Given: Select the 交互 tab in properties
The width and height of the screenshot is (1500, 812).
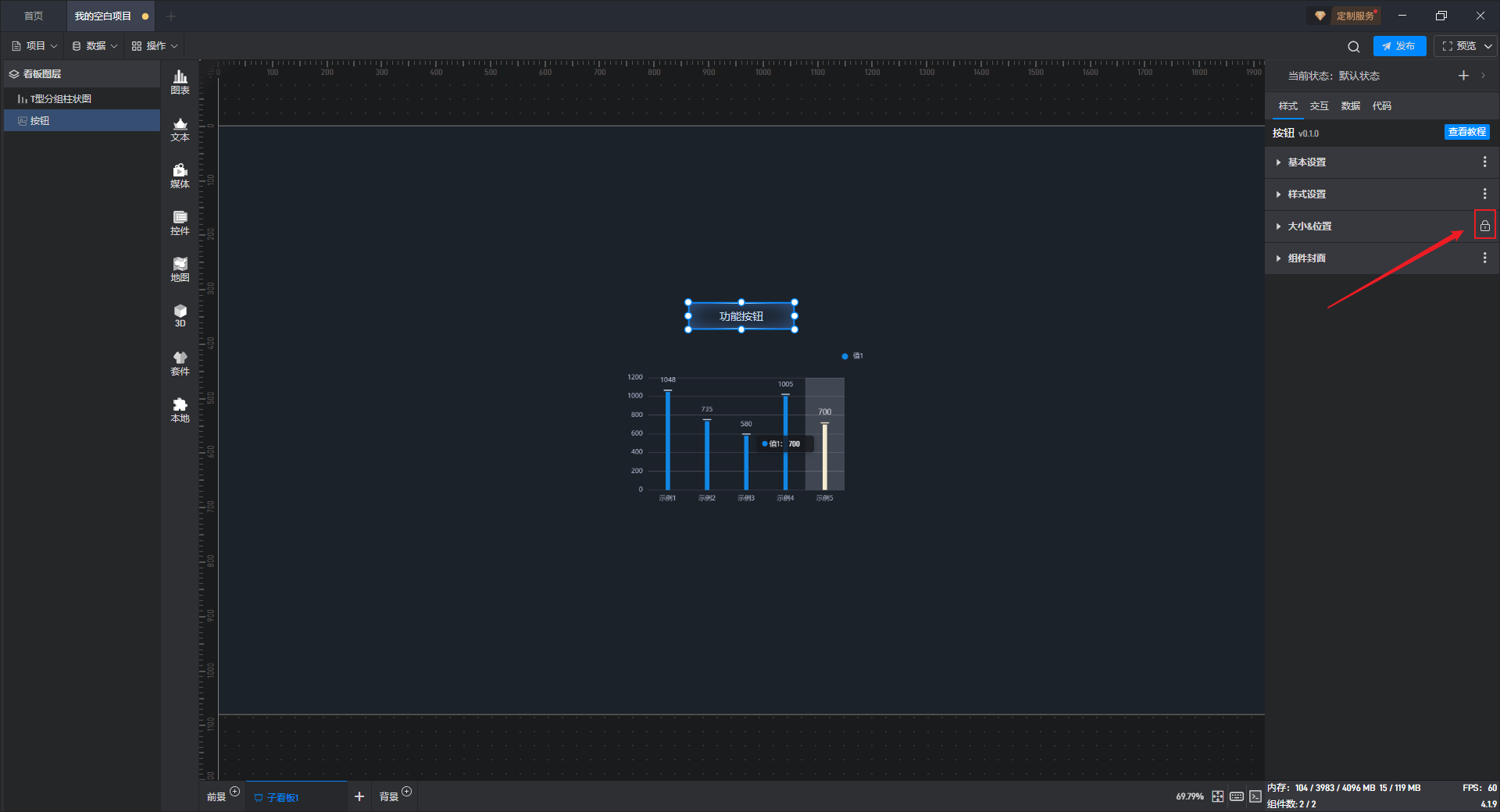Looking at the screenshot, I should (x=1320, y=106).
